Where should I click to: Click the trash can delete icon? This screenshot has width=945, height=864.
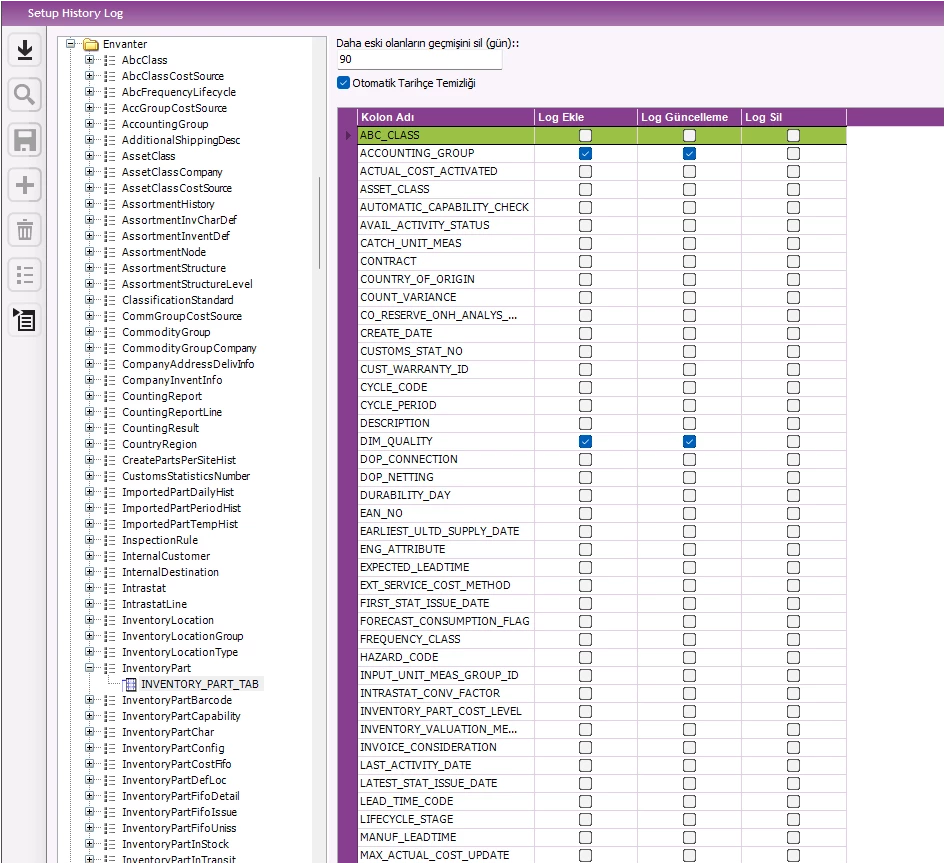tap(25, 230)
